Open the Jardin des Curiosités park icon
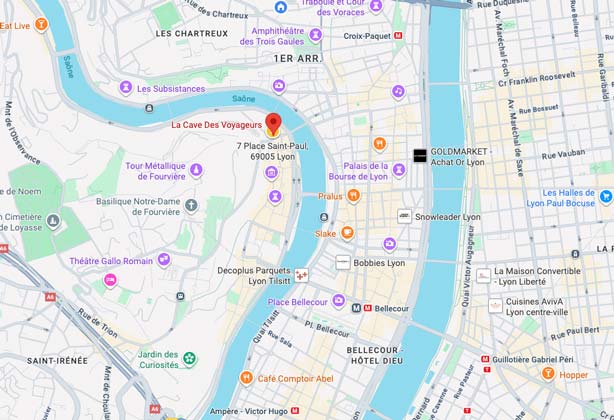Image resolution: width=614 pixels, height=420 pixels. pos(190,358)
